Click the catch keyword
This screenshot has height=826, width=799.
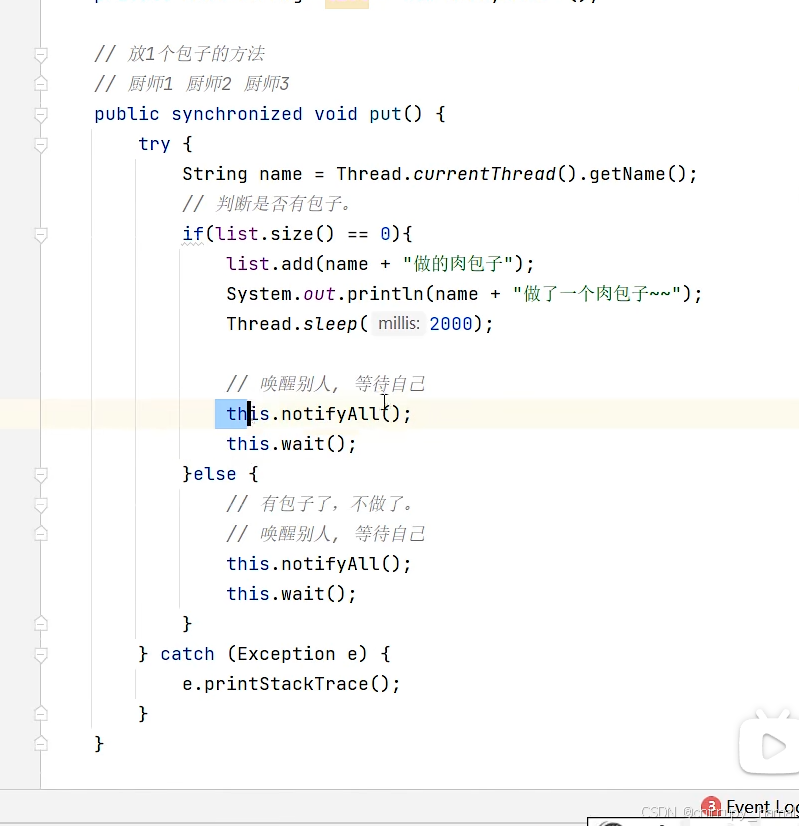pos(187,654)
